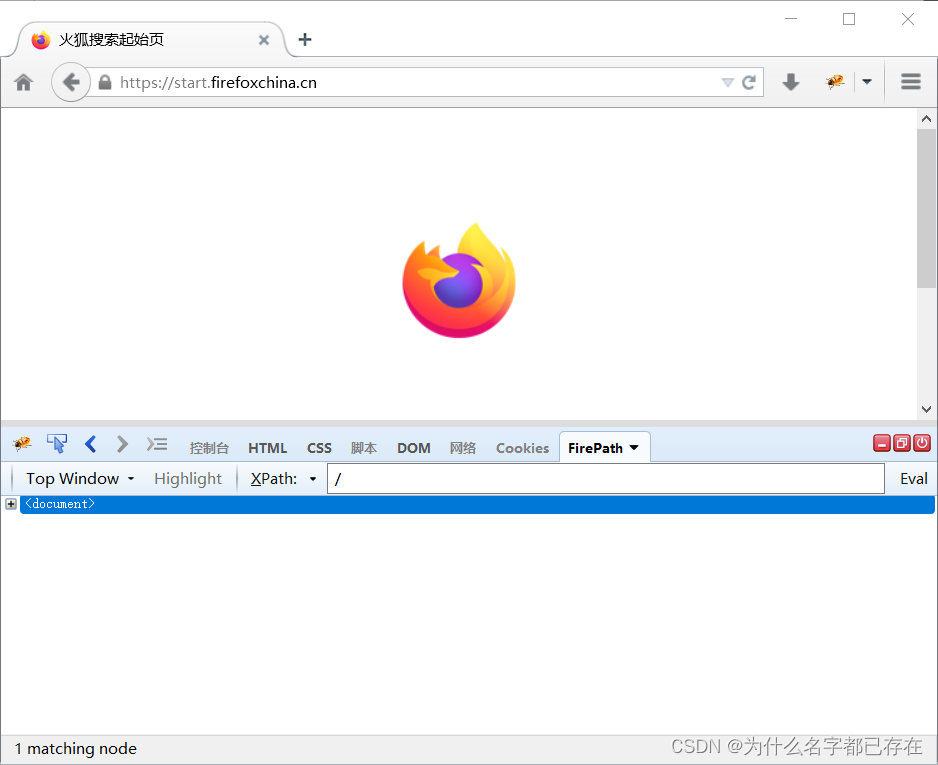Screen dimensions: 938x765
Task: Go back with the back arrow button
Action: point(71,82)
